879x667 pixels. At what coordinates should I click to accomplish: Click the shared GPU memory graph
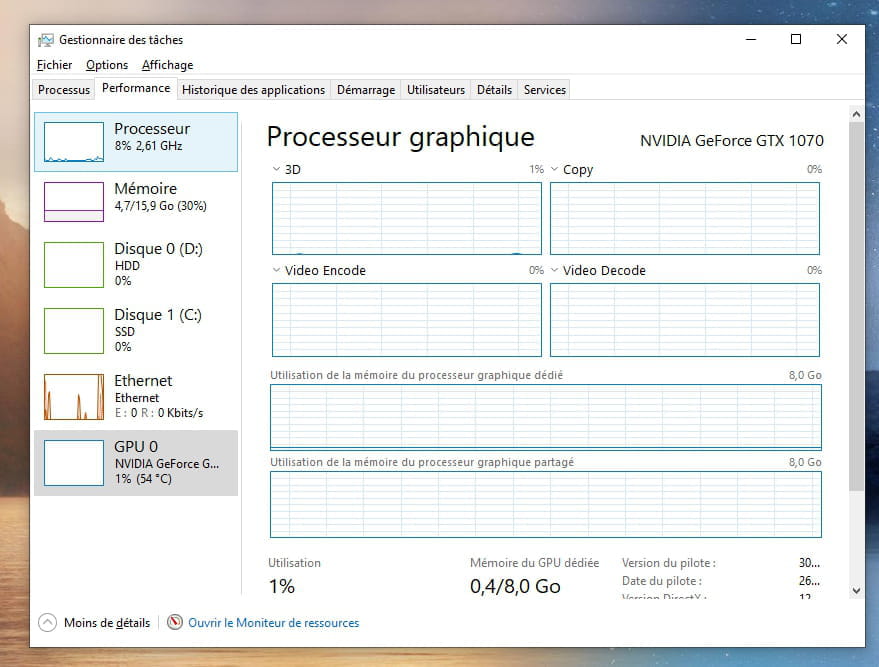(x=545, y=504)
